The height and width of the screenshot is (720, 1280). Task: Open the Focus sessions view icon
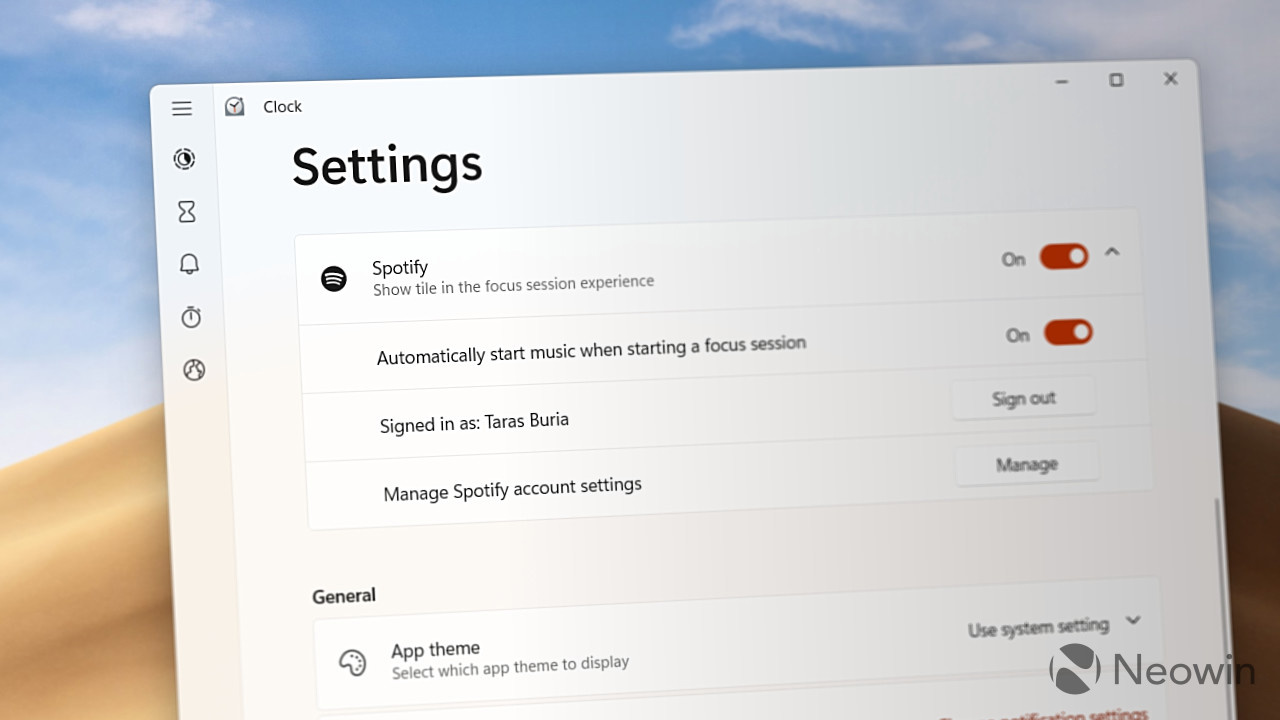(184, 159)
